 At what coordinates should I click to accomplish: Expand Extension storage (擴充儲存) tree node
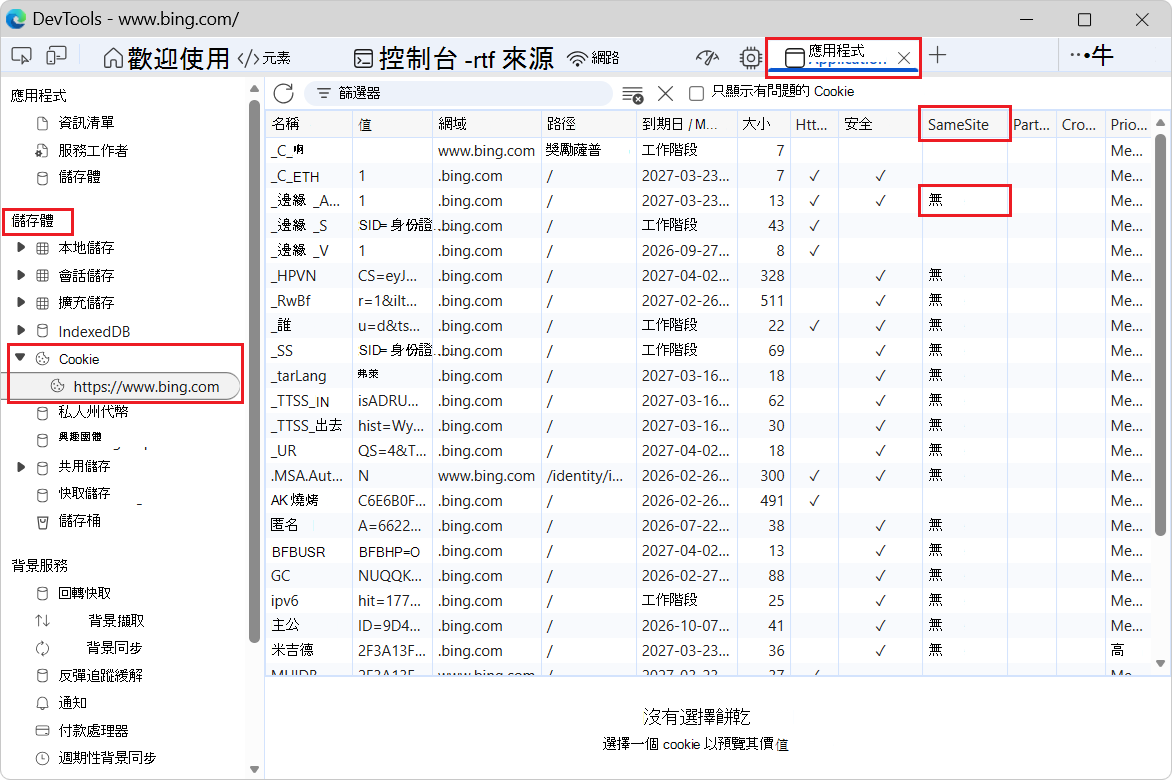click(x=21, y=303)
